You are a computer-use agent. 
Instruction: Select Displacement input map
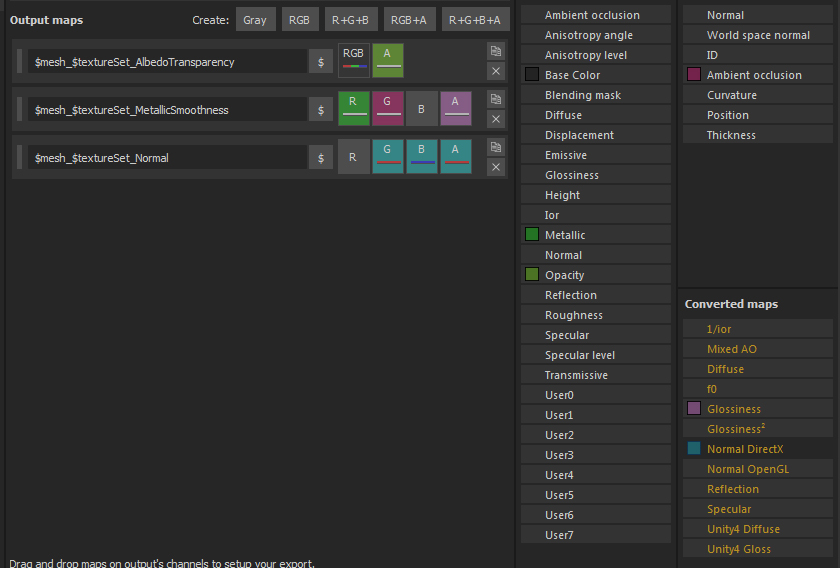[596, 135]
